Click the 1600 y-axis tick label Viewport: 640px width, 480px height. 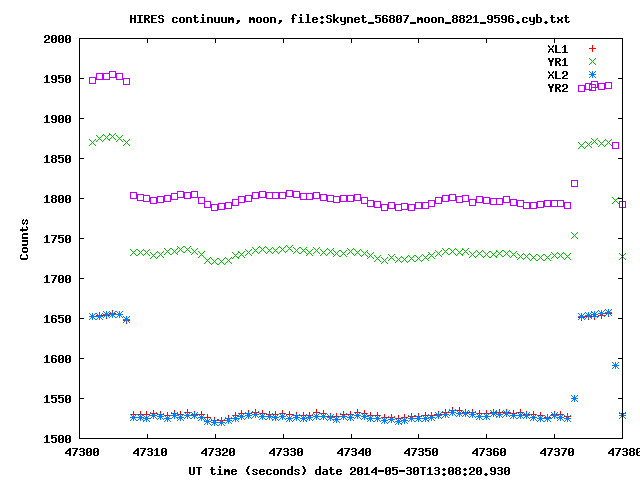pos(57,359)
